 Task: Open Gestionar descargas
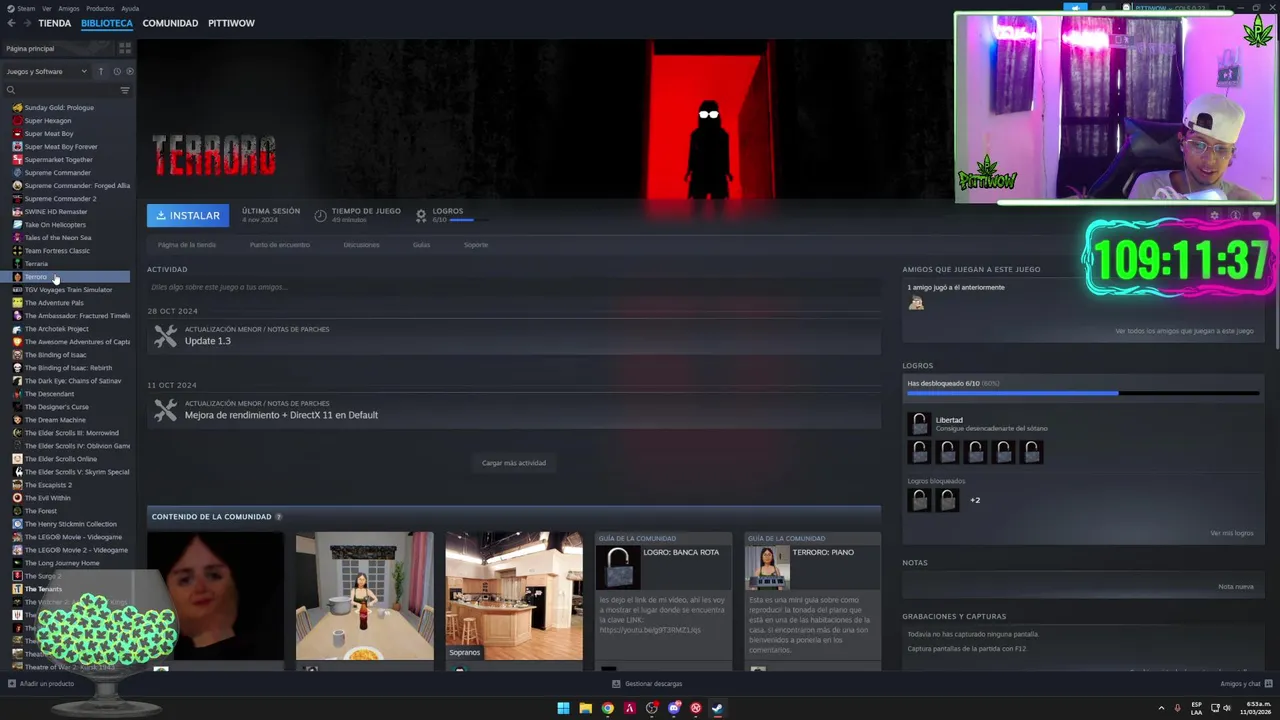(x=647, y=684)
